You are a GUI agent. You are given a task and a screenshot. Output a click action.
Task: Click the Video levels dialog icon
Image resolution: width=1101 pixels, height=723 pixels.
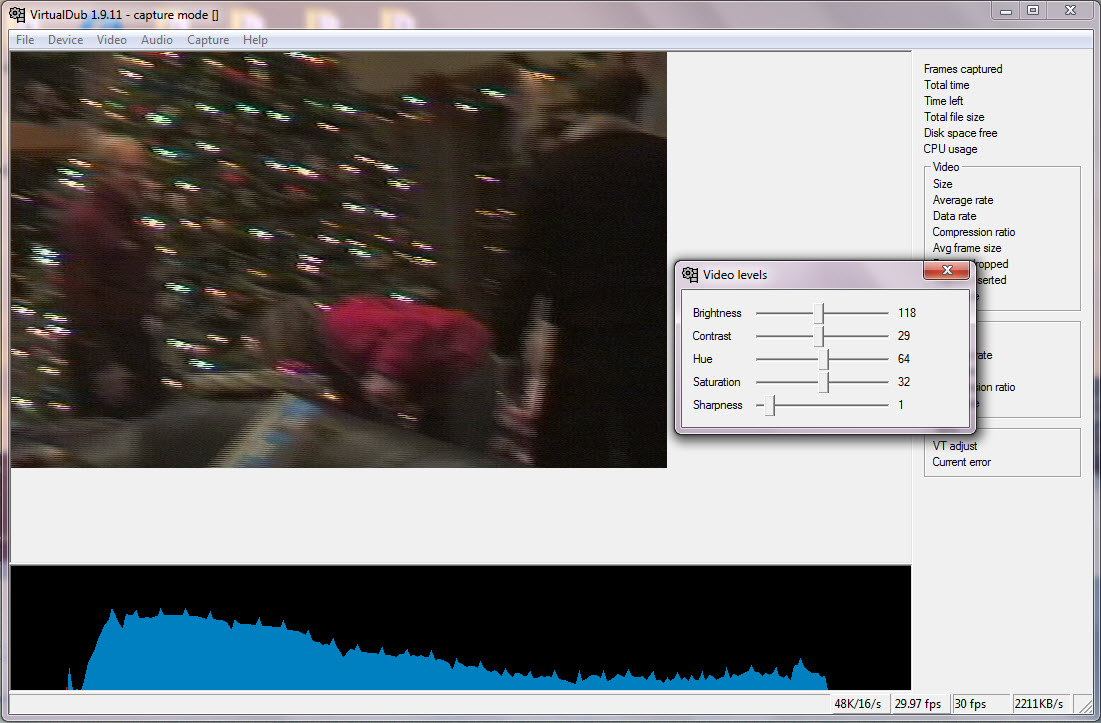[690, 274]
